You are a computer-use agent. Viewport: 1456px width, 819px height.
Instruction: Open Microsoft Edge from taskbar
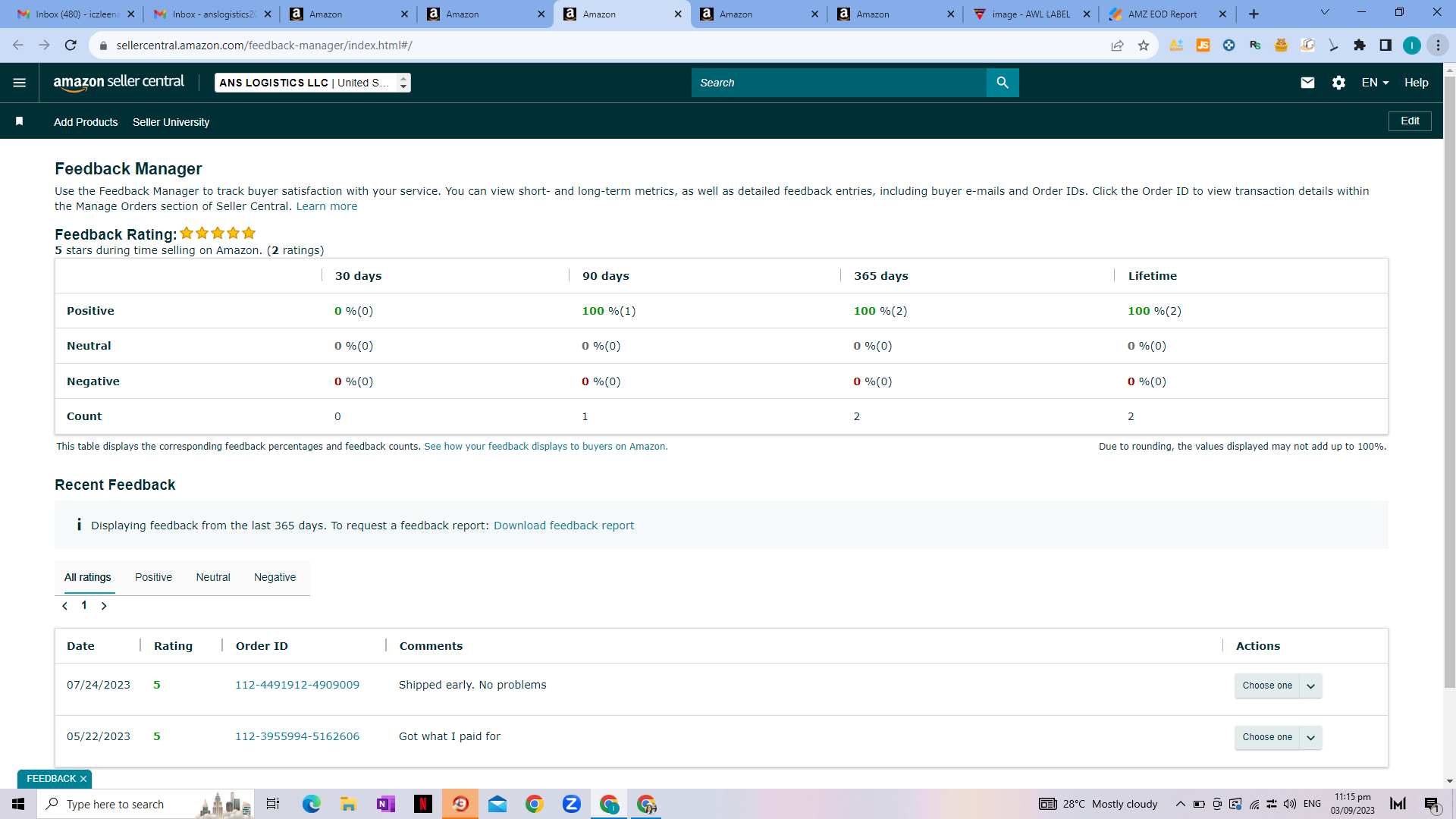pos(311,804)
